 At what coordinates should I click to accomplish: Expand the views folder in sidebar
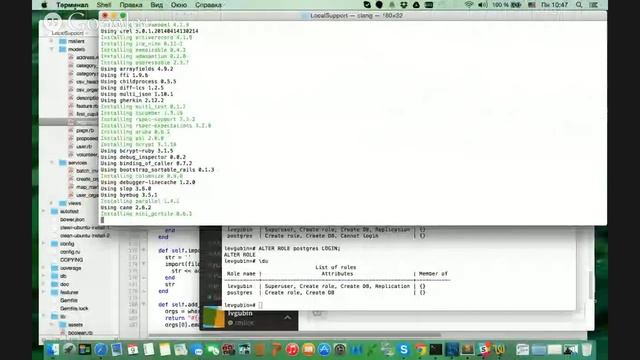tap(51, 203)
